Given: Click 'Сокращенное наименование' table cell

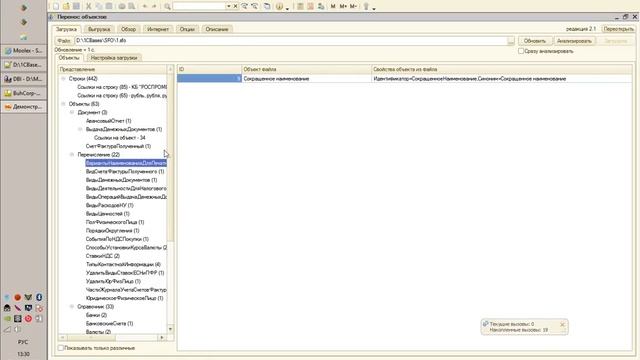Looking at the screenshot, I should click(307, 78).
